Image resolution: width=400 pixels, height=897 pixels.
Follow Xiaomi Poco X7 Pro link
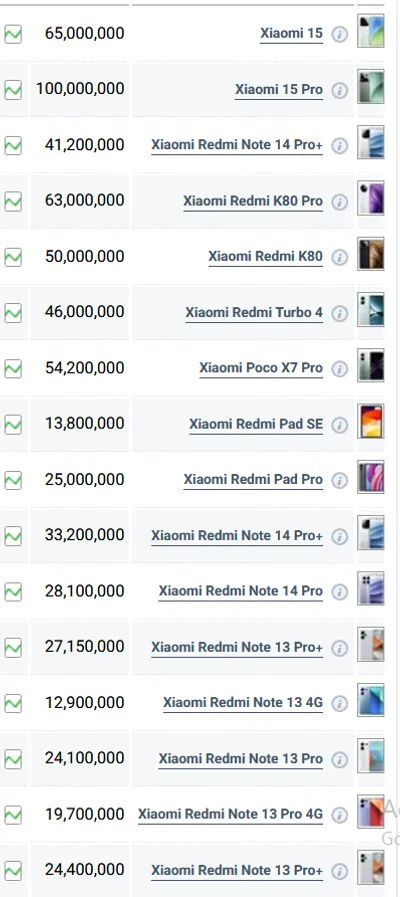[x=261, y=368]
